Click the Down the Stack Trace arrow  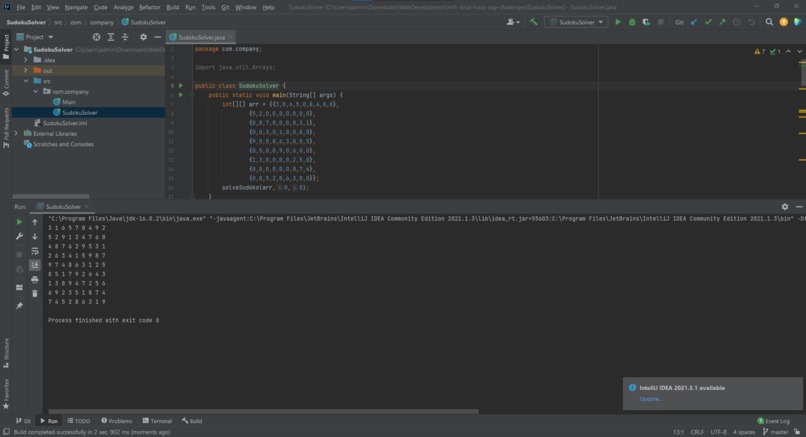34,236
